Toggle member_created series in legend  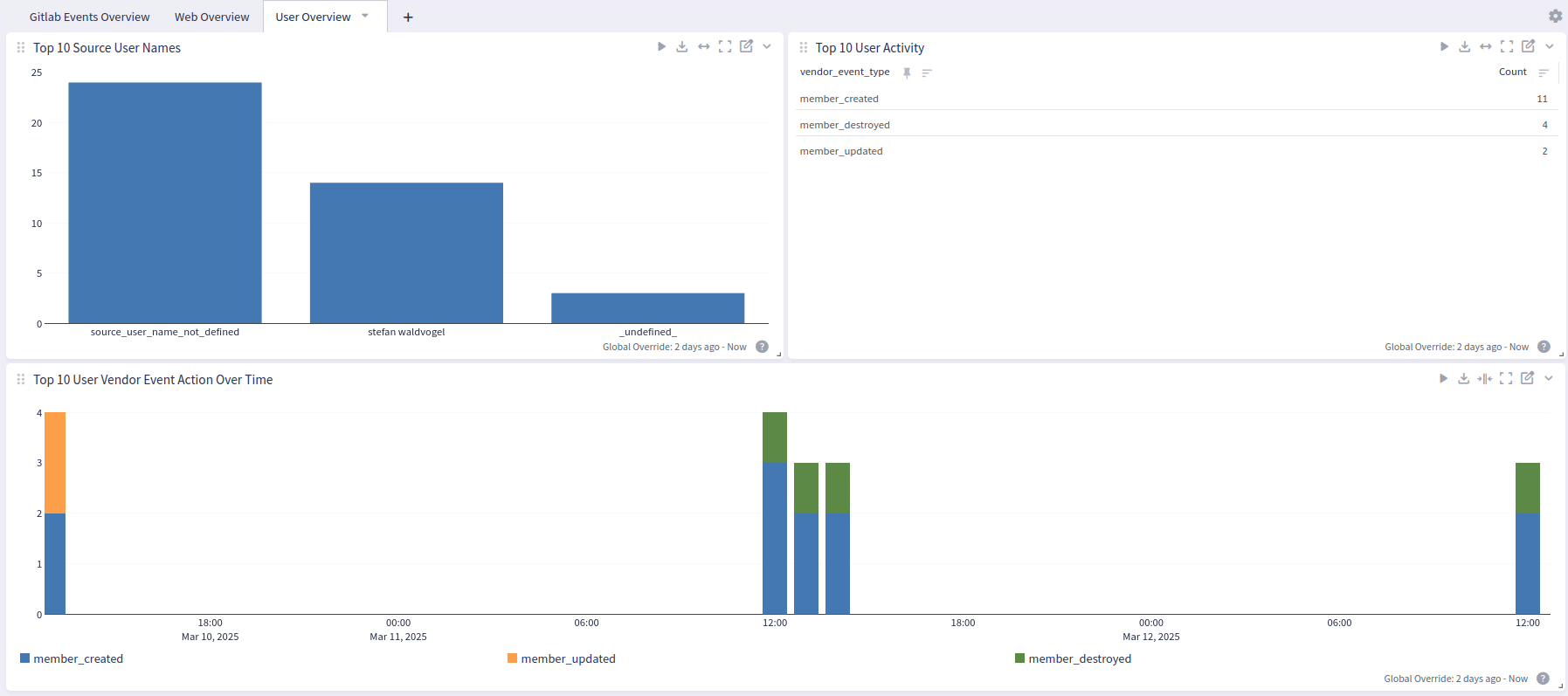pyautogui.click(x=78, y=658)
